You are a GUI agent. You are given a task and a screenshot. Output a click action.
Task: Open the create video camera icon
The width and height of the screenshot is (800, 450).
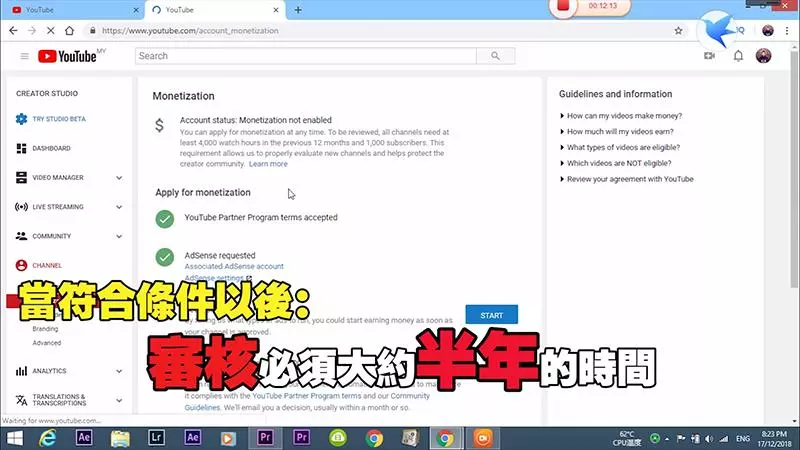pos(709,56)
